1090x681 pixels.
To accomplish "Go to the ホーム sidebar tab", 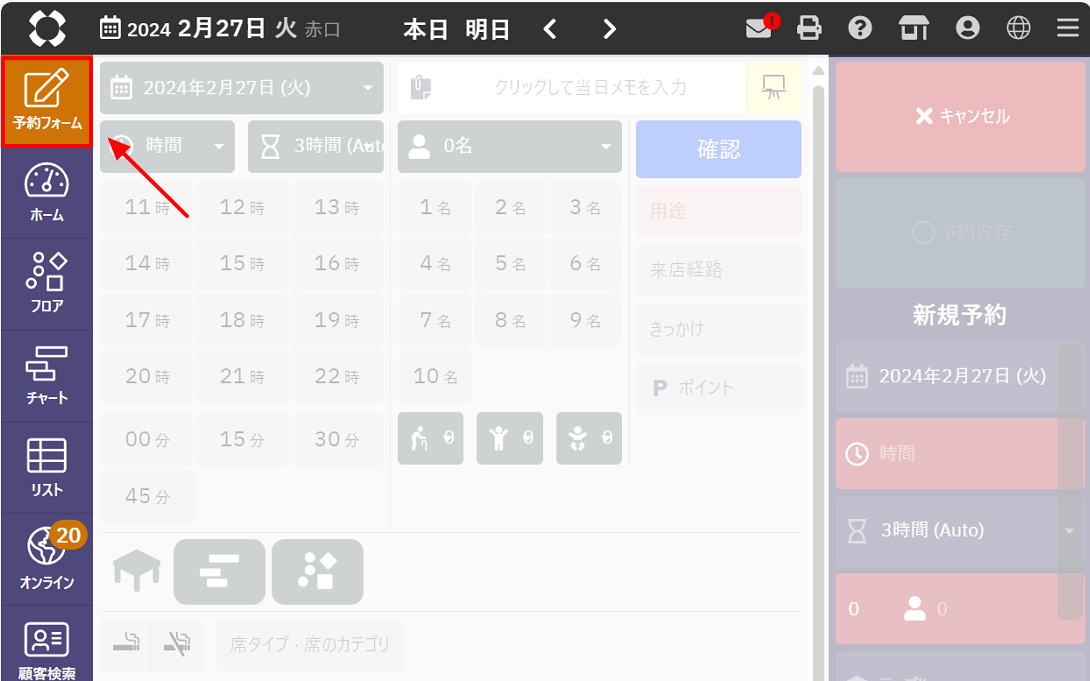I will tap(47, 192).
